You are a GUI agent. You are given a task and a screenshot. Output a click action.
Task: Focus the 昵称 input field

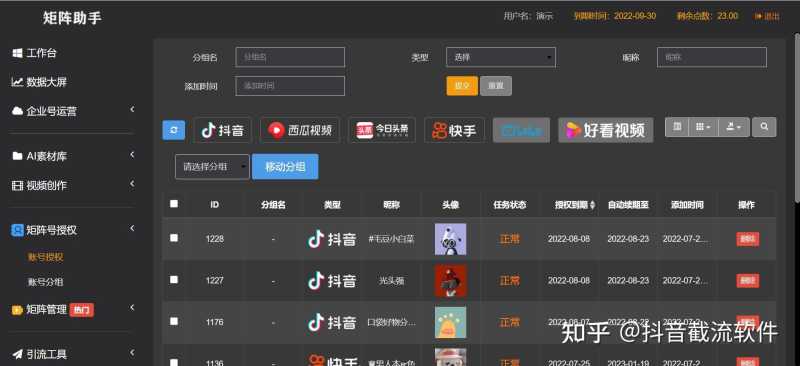coord(712,57)
